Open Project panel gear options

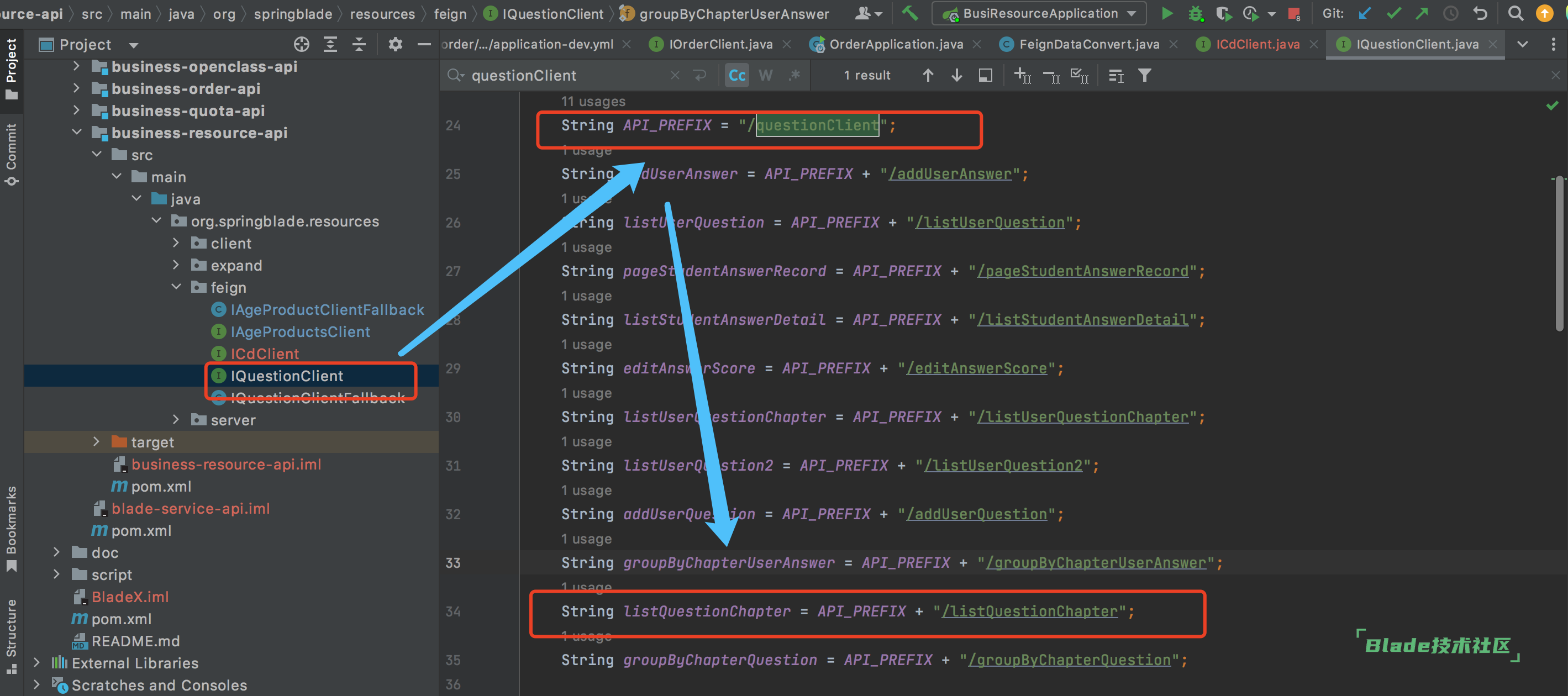(x=395, y=44)
